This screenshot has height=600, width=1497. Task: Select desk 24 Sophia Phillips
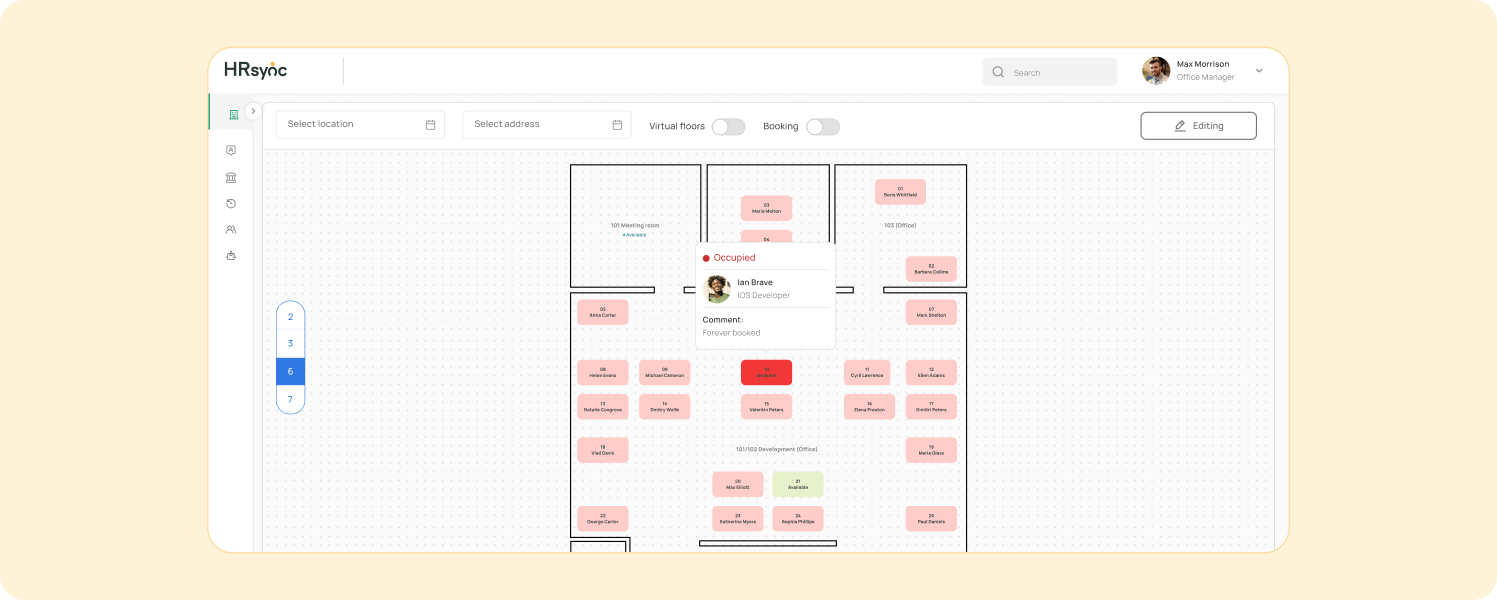coord(797,519)
